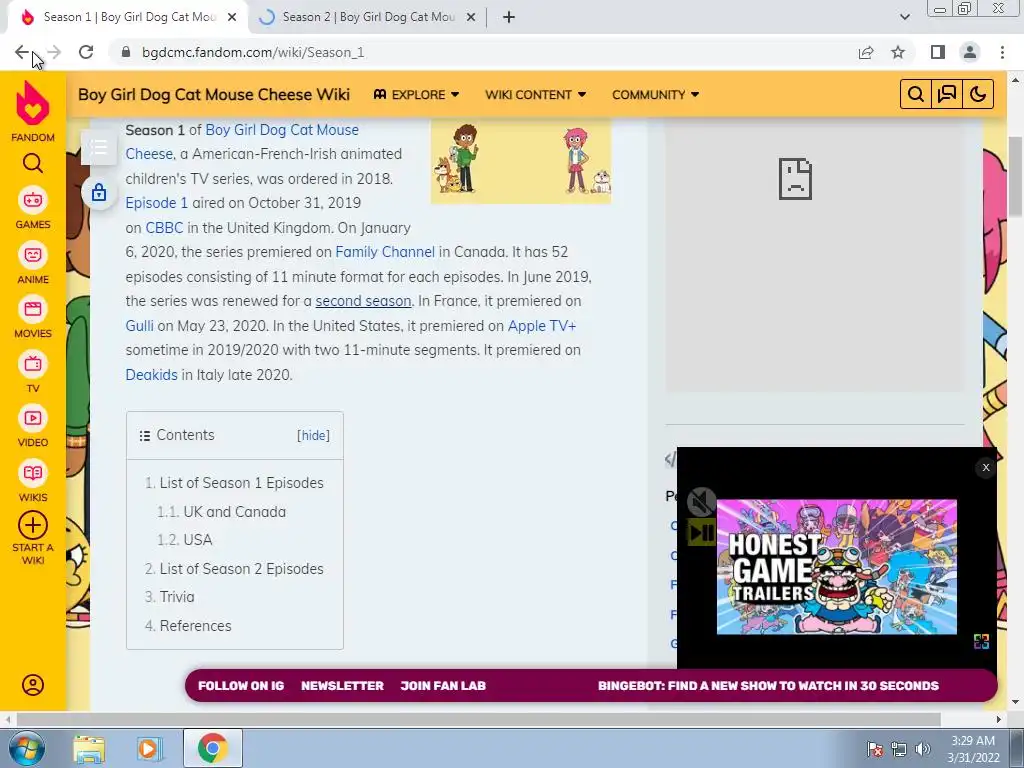Play or pause the video ad
1024x768 pixels.
(x=701, y=532)
